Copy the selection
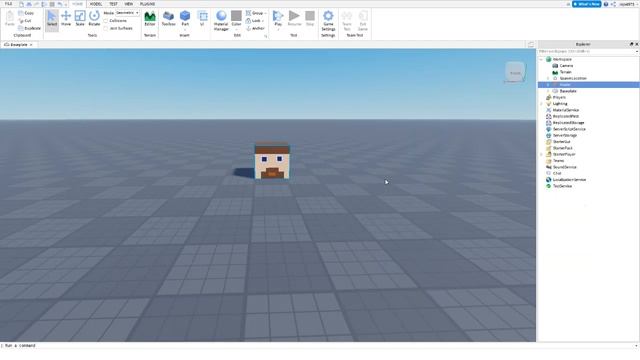The image size is (640, 360). click(x=26, y=13)
